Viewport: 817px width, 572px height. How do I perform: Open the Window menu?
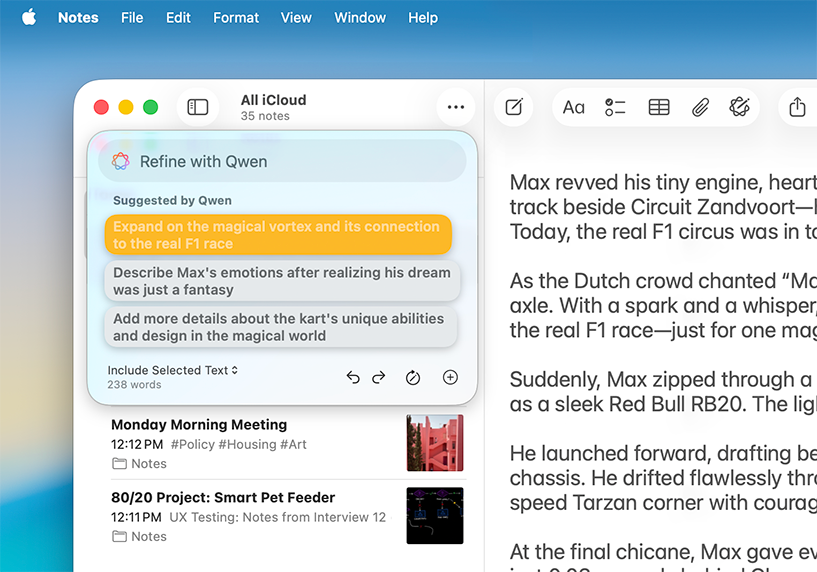(x=360, y=18)
